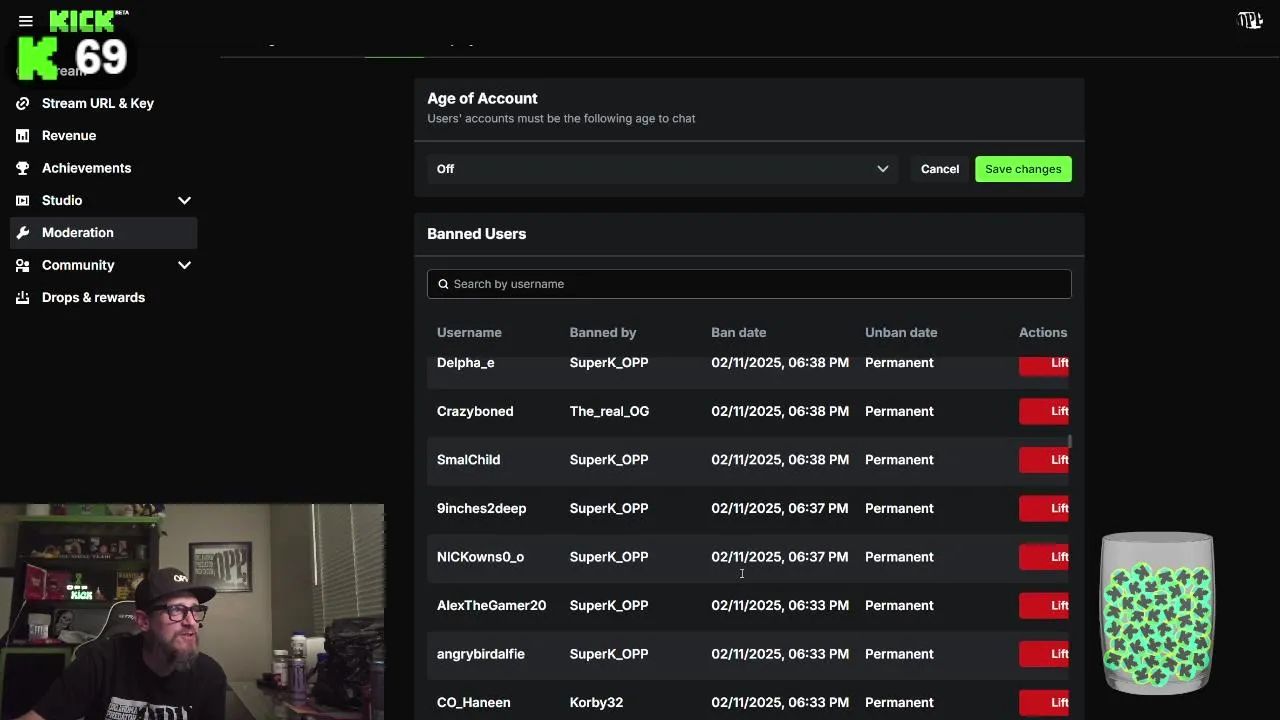Cancel the Age of Account changes
The image size is (1280, 720).
click(939, 169)
